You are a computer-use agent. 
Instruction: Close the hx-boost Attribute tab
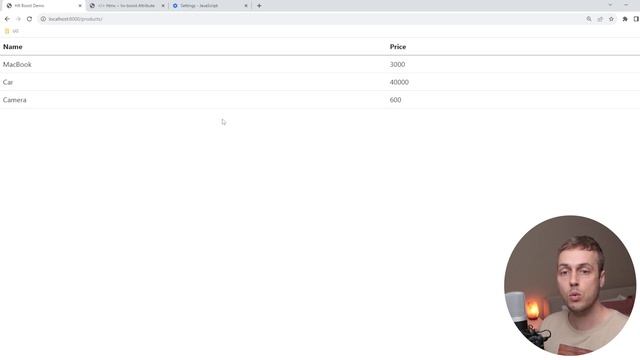[x=163, y=6]
